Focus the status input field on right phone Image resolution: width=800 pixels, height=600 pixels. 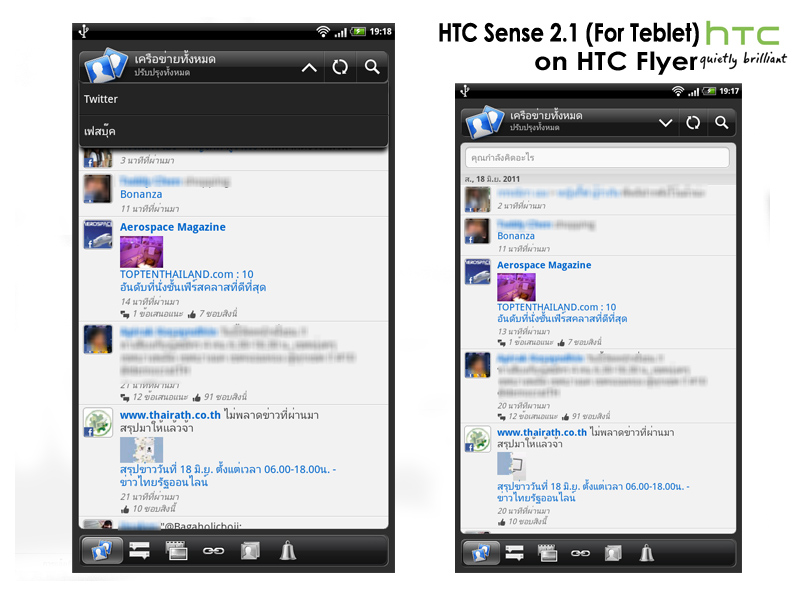tap(597, 158)
